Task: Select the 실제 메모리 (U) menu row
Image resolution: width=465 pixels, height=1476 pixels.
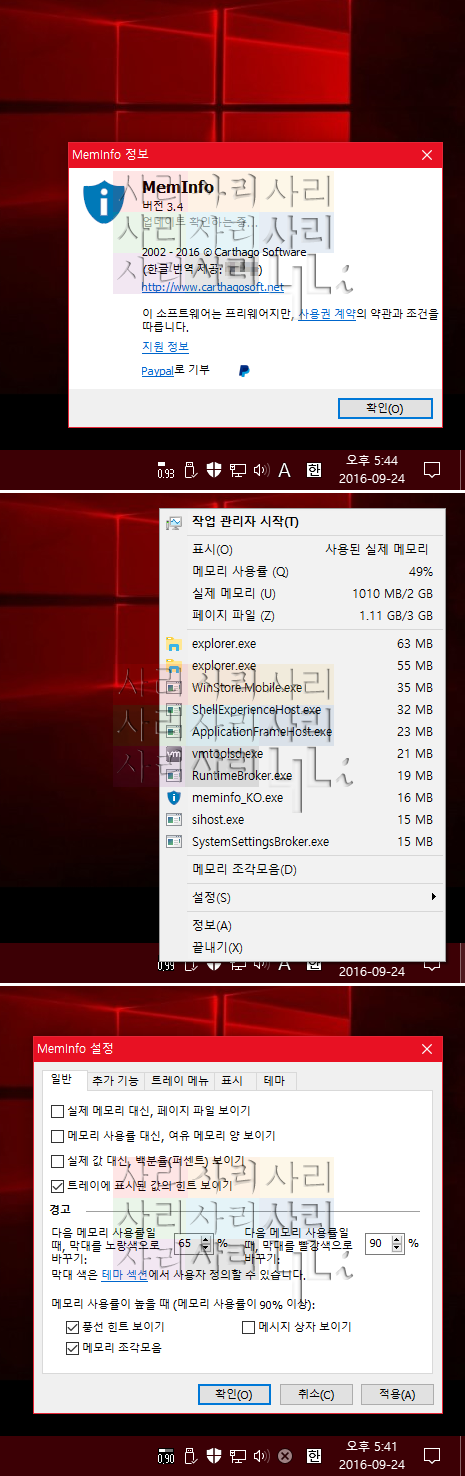Action: (301, 593)
